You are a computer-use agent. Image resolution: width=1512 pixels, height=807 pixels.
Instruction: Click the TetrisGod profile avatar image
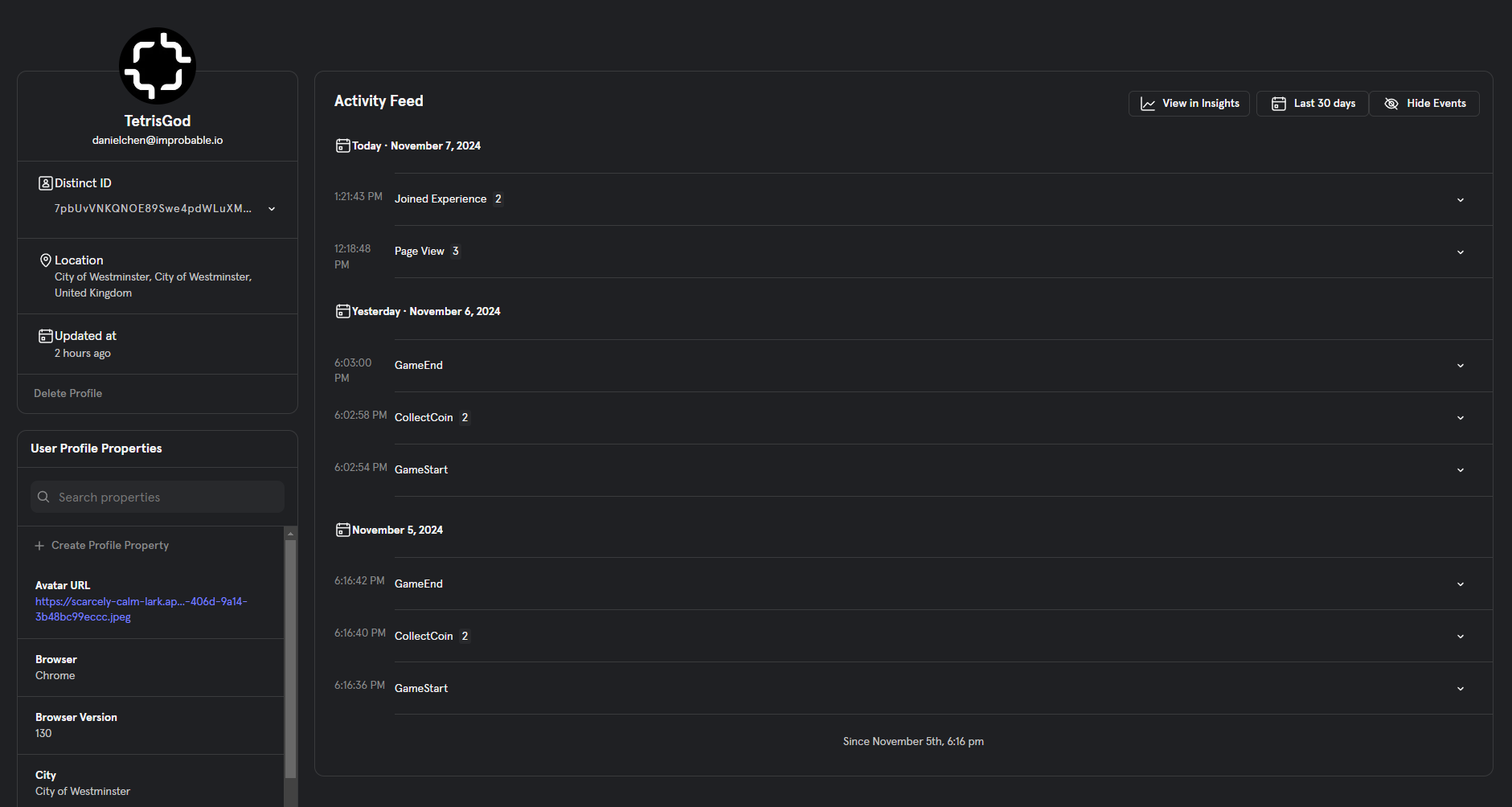click(x=158, y=66)
